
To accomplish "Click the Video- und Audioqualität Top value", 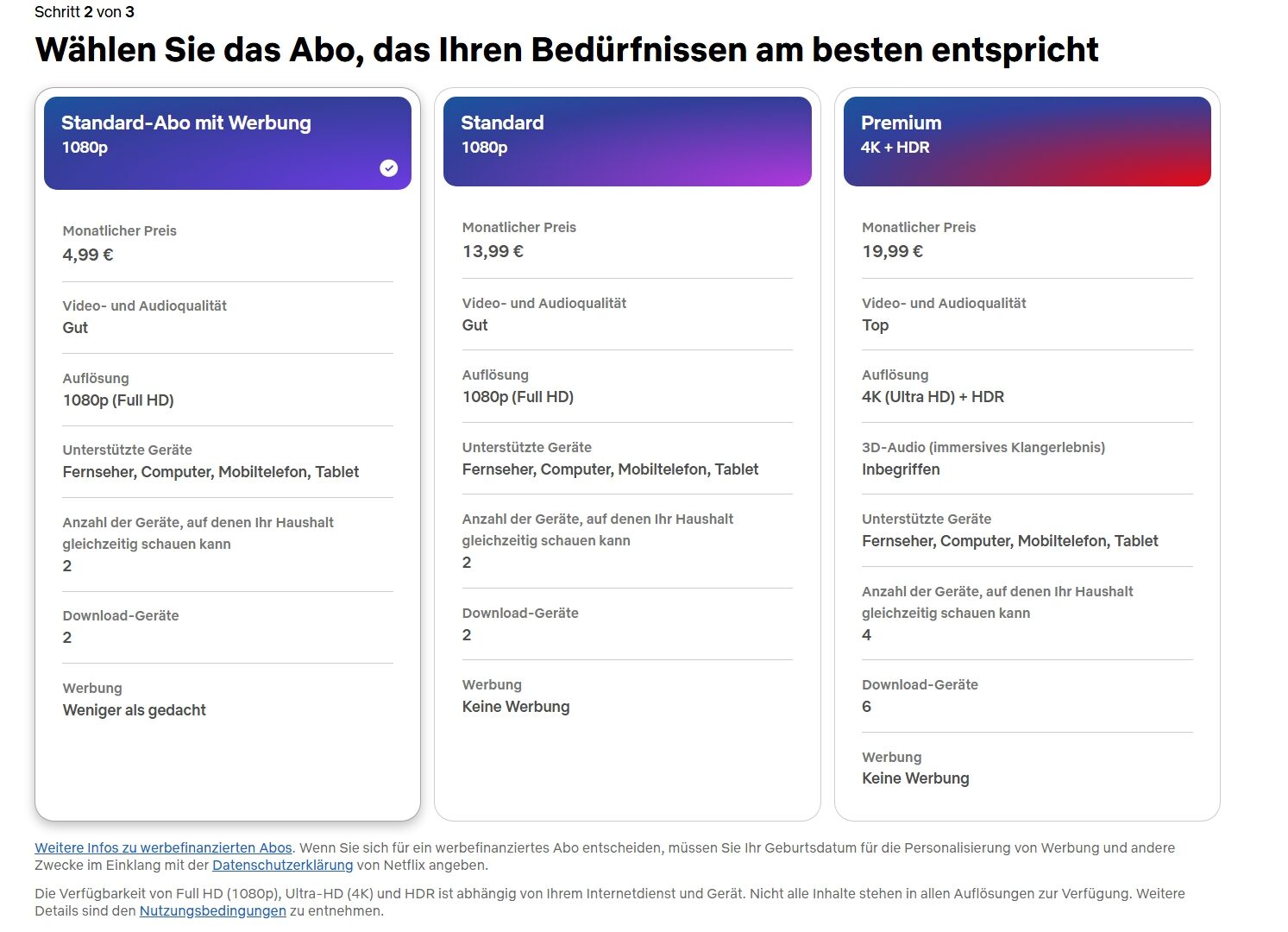I will [875, 325].
